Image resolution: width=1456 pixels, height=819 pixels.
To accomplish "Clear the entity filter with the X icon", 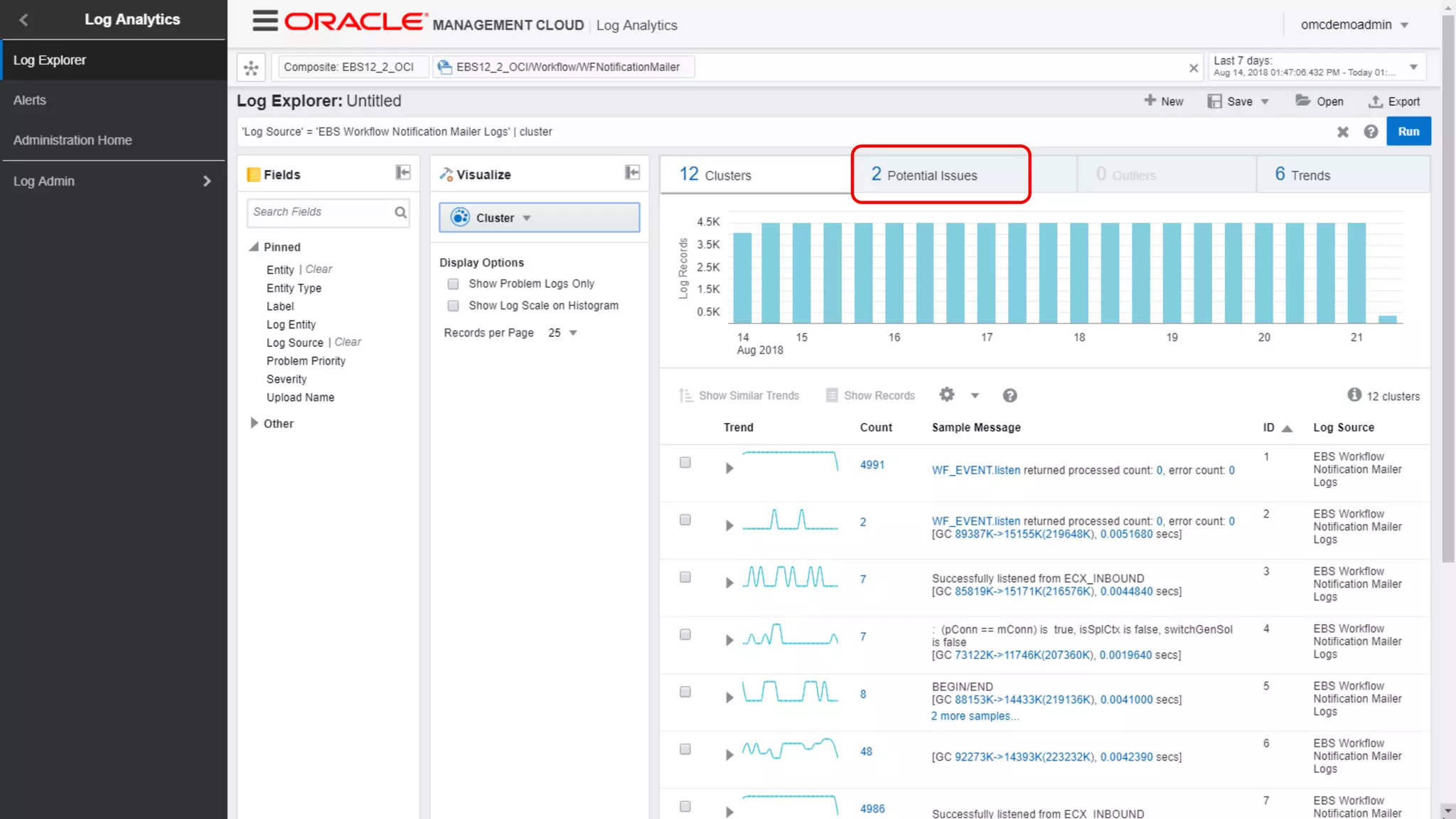I will coord(1194,68).
